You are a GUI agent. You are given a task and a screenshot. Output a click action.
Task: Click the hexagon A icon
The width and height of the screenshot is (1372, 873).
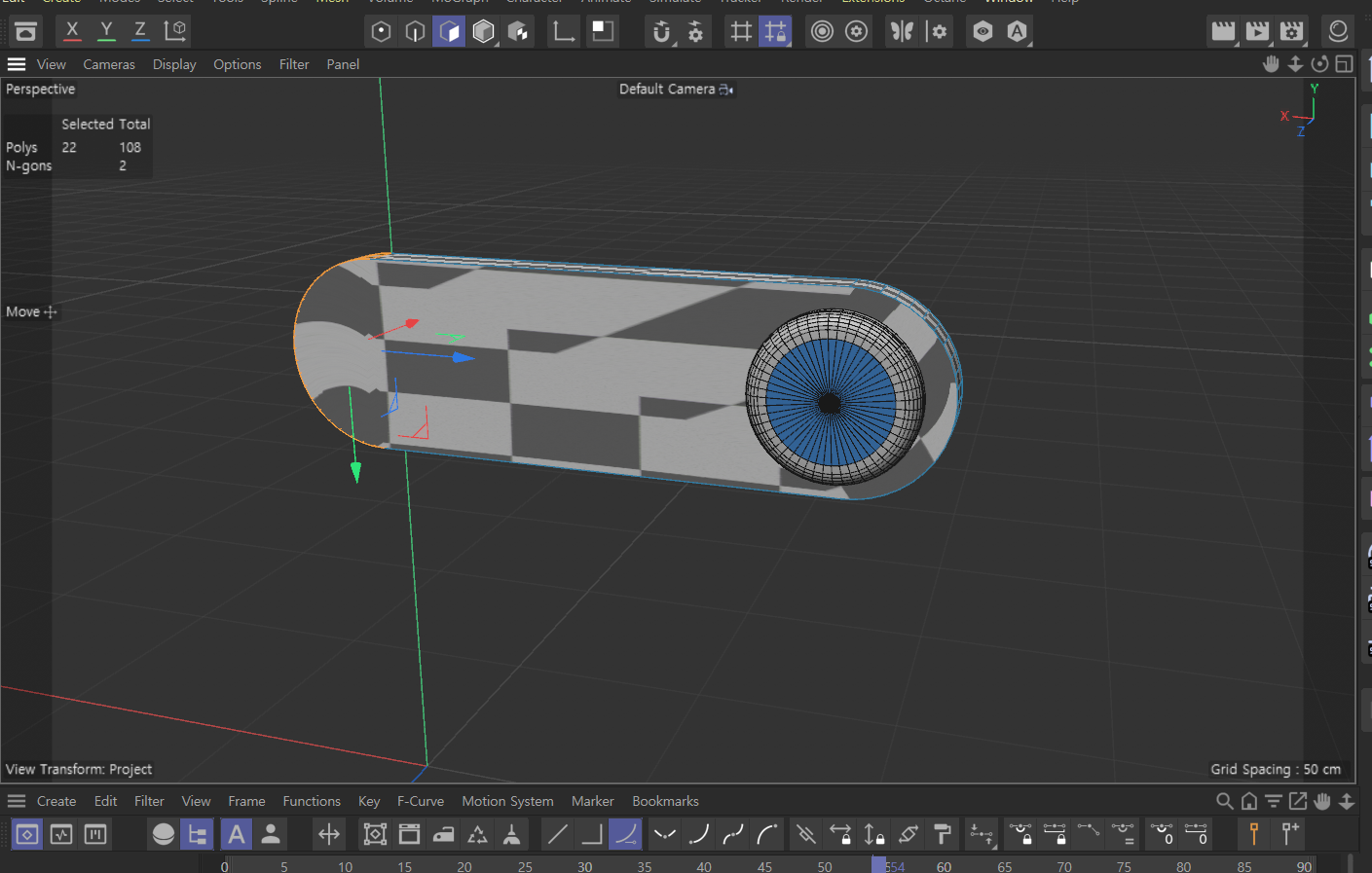(1017, 31)
